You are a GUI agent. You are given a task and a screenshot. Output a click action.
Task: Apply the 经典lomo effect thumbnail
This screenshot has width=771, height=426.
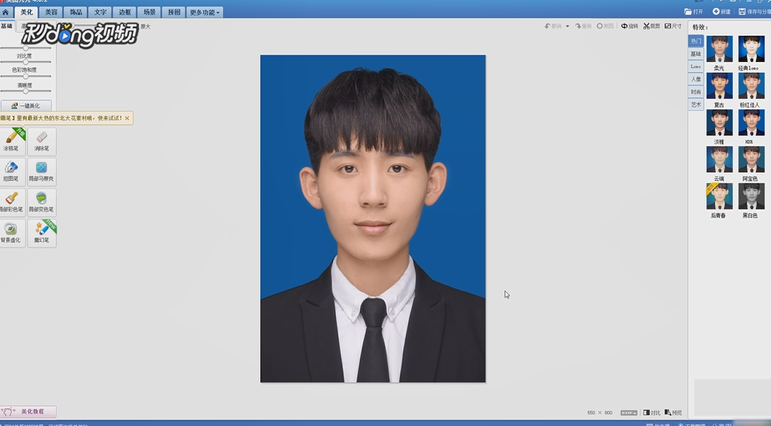(751, 49)
